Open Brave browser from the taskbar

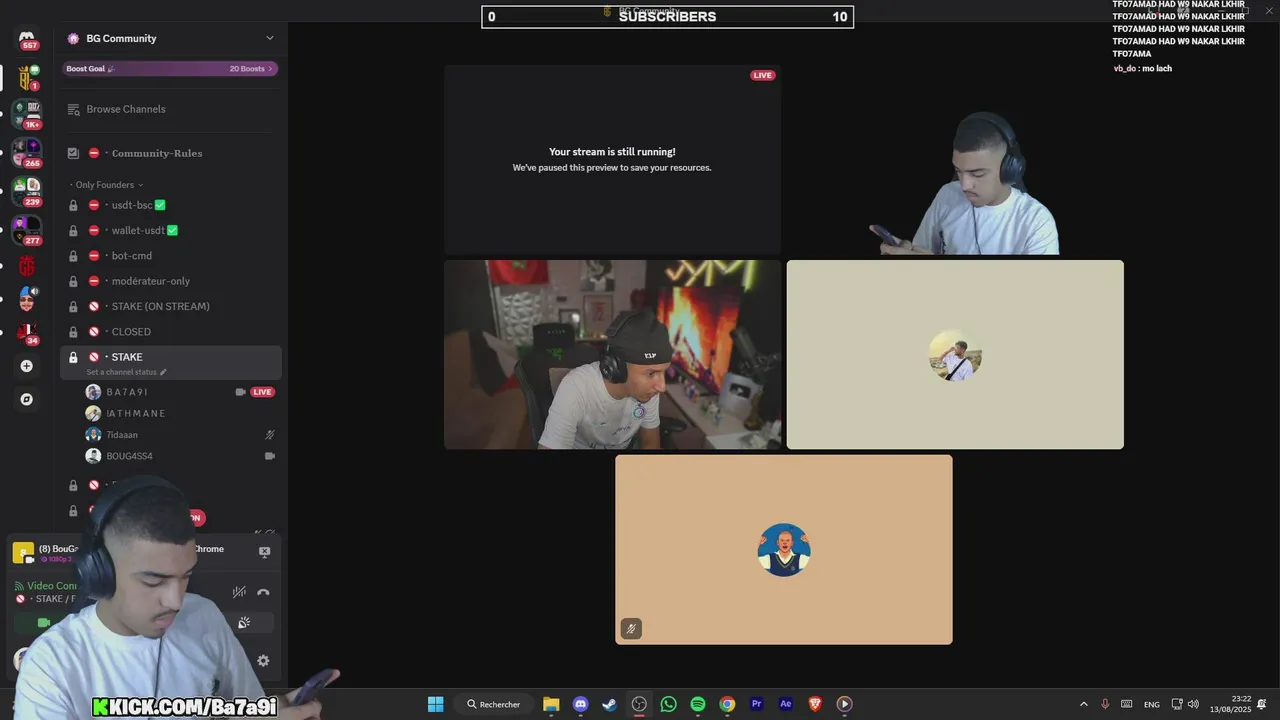(815, 704)
